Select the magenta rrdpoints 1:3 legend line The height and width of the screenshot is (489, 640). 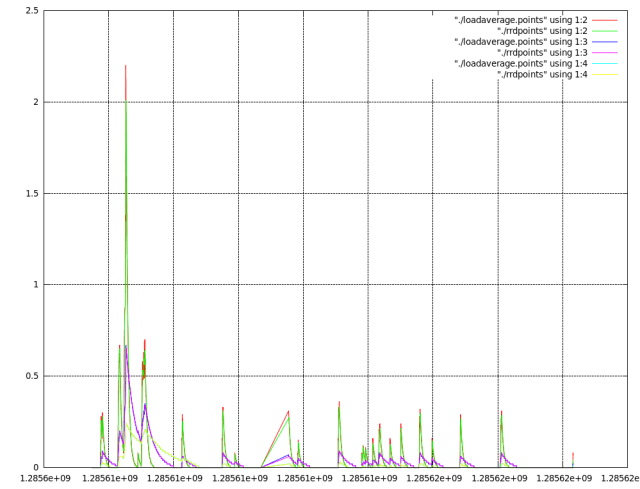pos(606,53)
